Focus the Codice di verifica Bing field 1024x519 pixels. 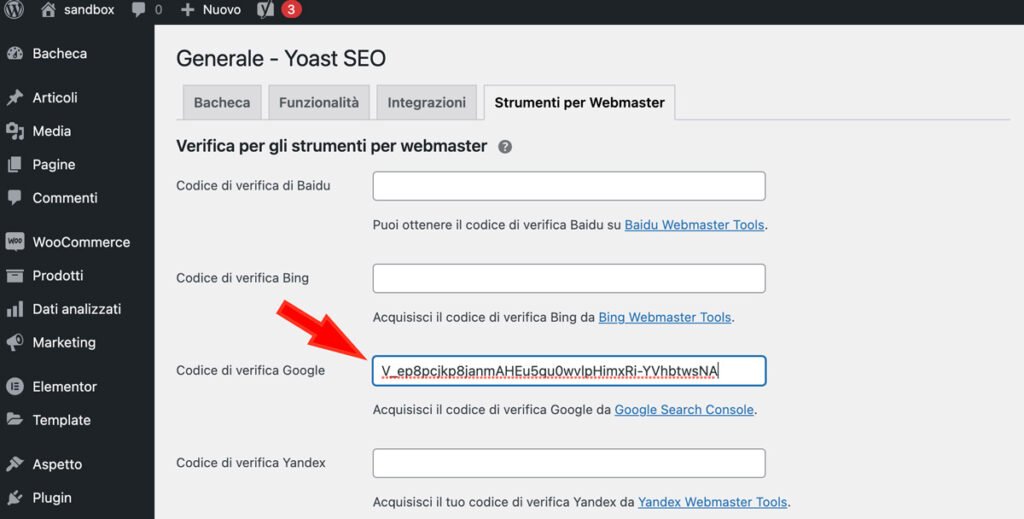569,279
